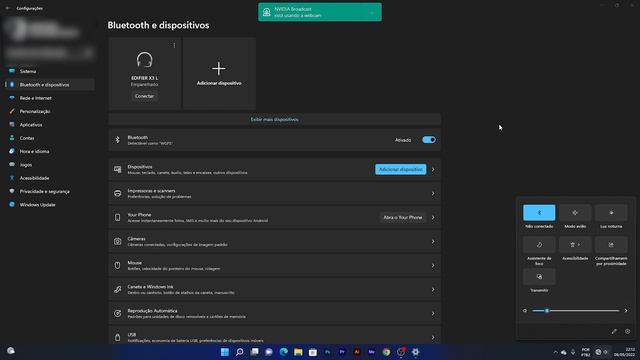
Task: Click the back arrow beside Configurações
Action: [x=7, y=8]
